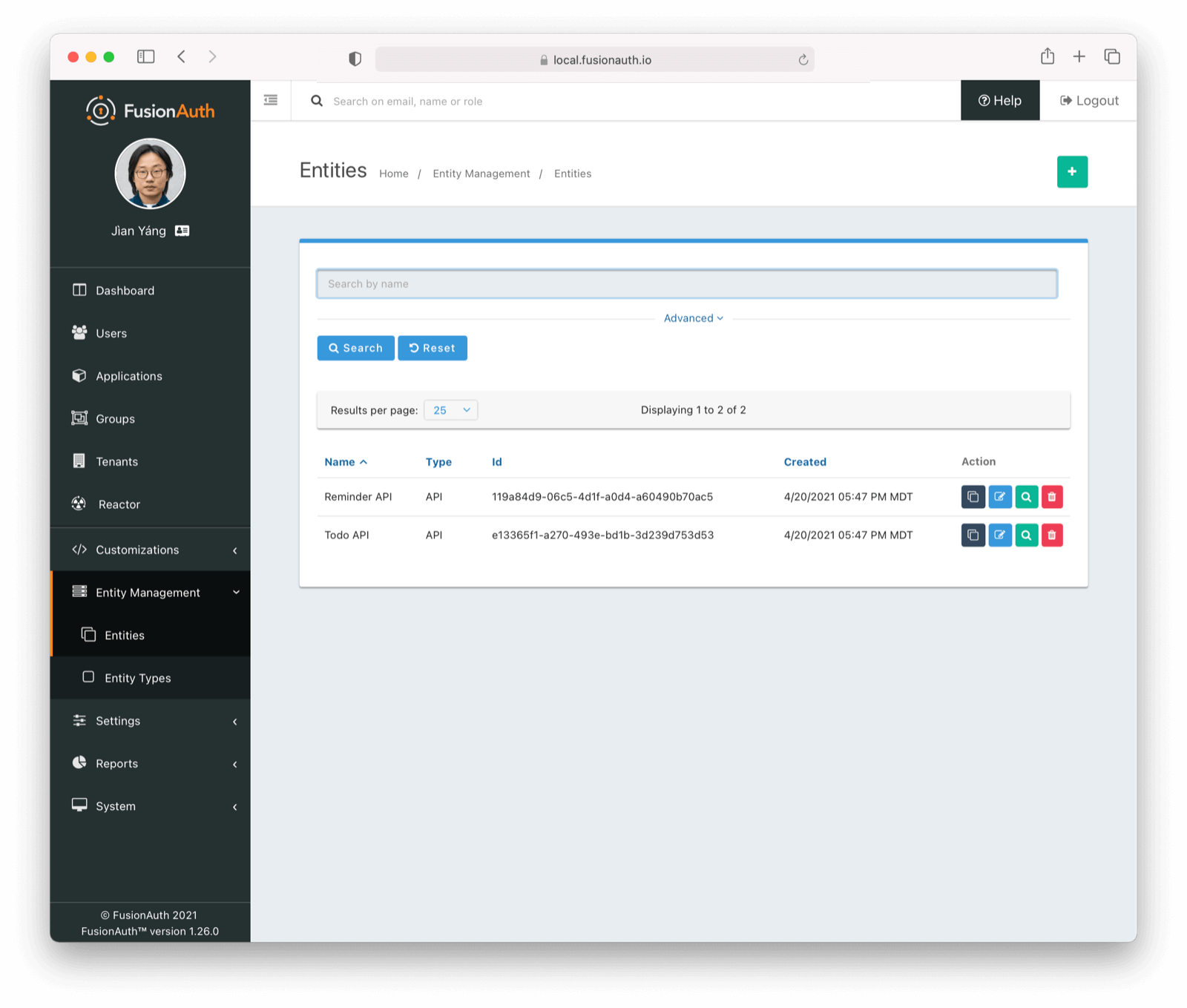The image size is (1187, 1008).
Task: Open Users in the sidebar
Action: click(151, 333)
